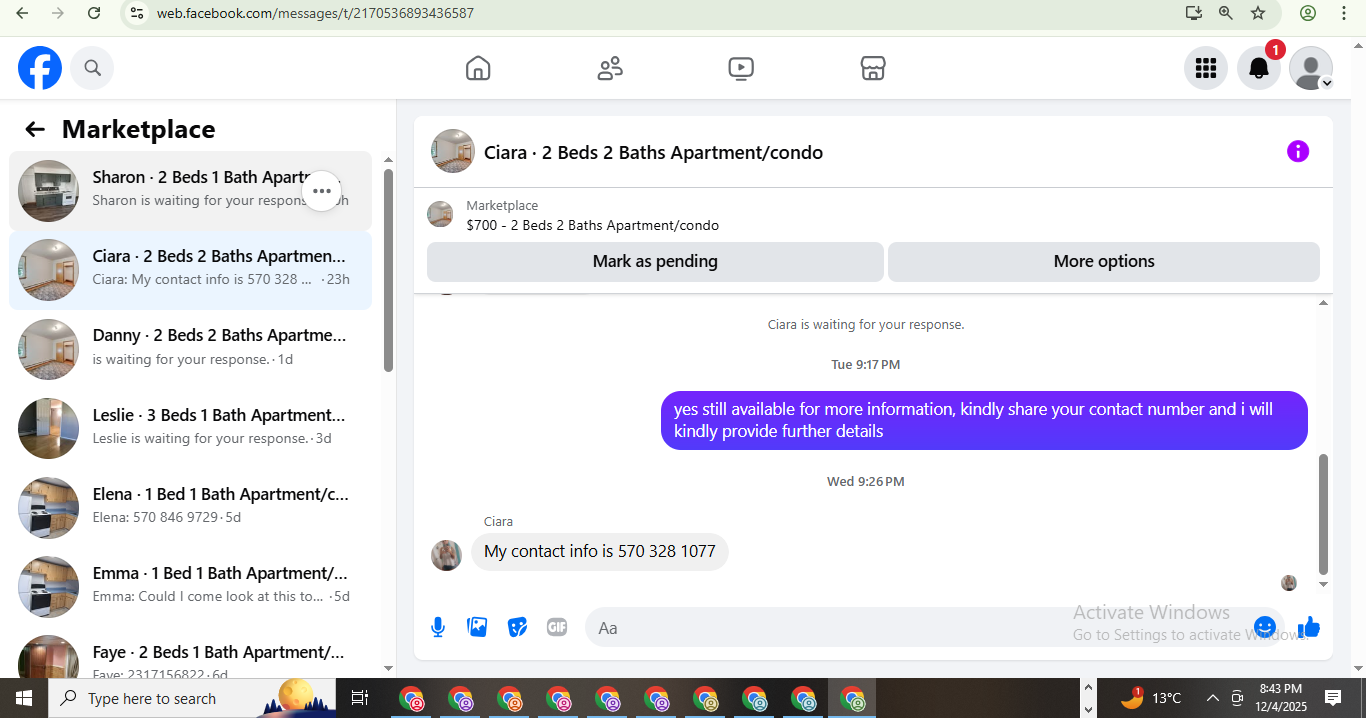This screenshot has height=718, width=1366.
Task: Open the Marketplace storefront icon
Action: [873, 68]
